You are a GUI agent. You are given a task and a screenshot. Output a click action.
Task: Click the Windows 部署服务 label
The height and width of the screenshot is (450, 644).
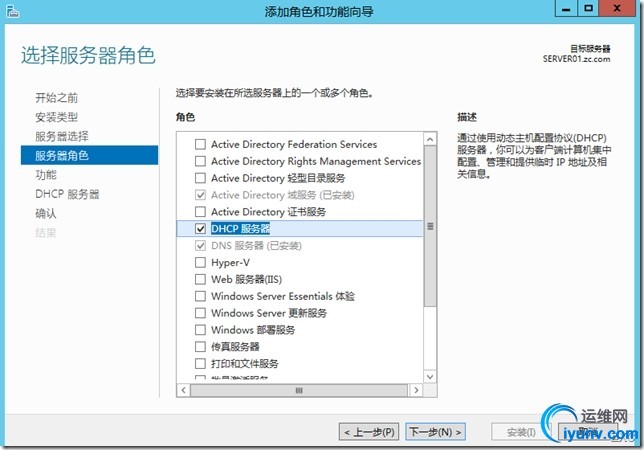[253, 330]
